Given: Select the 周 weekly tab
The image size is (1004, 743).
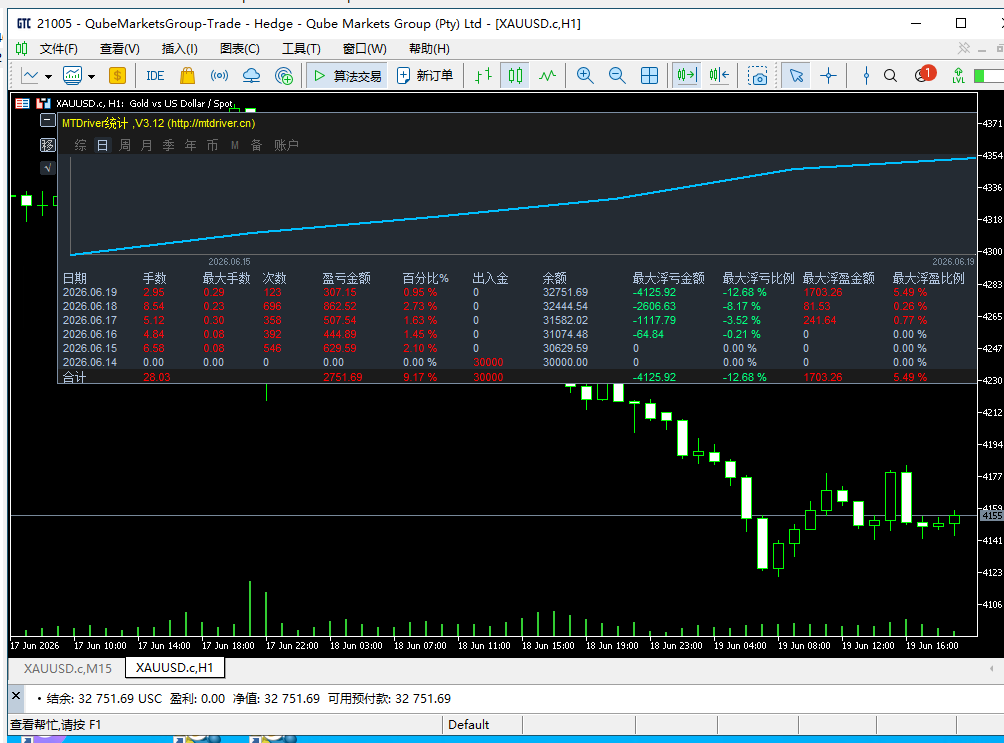Looking at the screenshot, I should pyautogui.click(x=125, y=145).
